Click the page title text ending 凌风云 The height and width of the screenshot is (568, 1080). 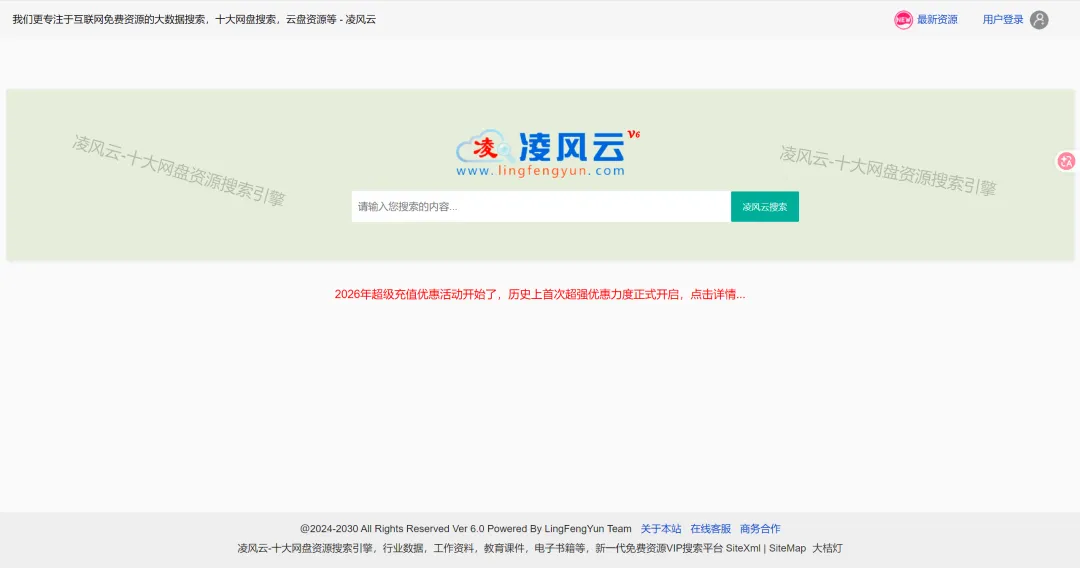(x=194, y=19)
